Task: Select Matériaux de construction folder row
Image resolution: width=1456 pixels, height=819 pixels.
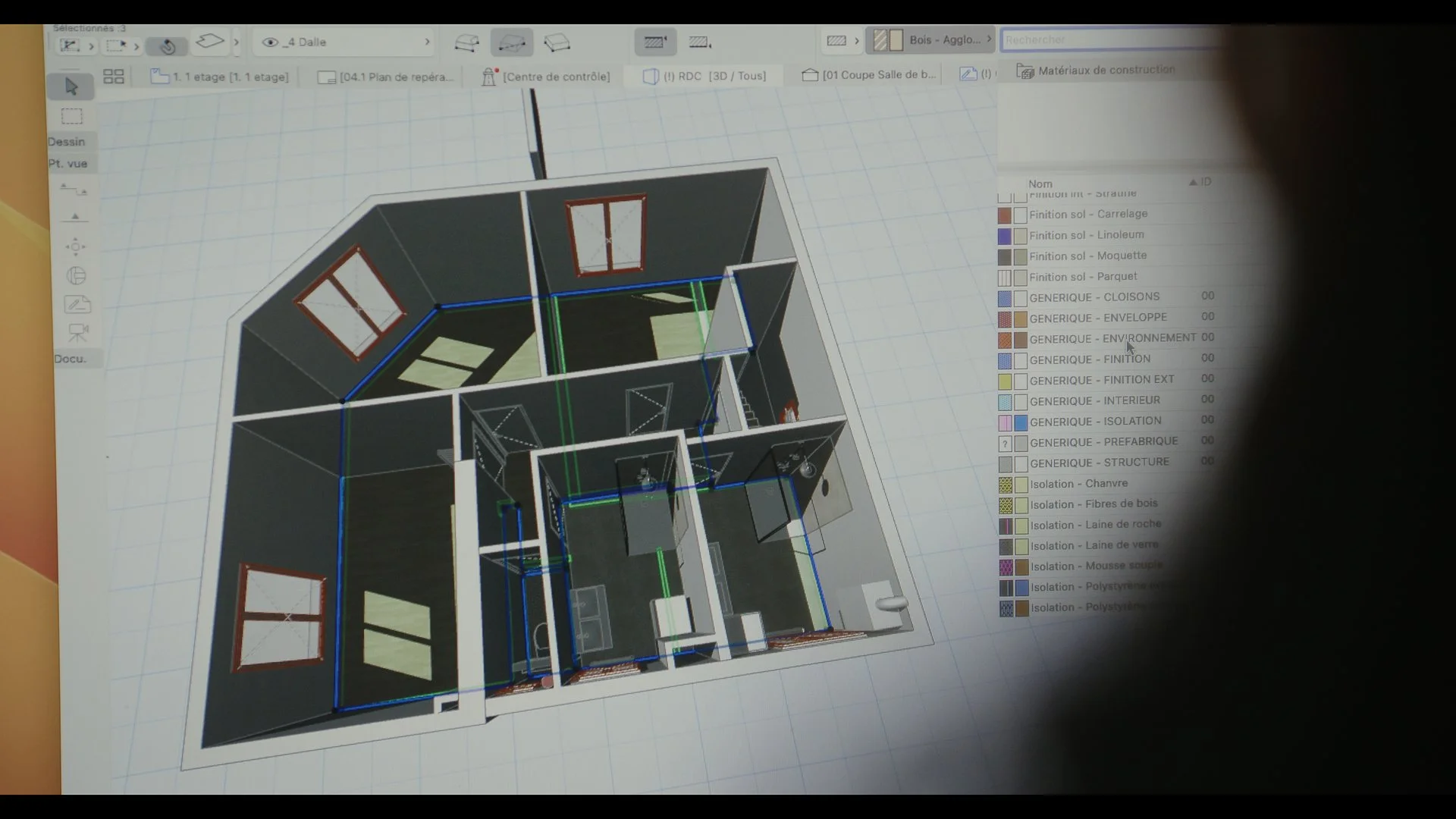Action: (1097, 71)
